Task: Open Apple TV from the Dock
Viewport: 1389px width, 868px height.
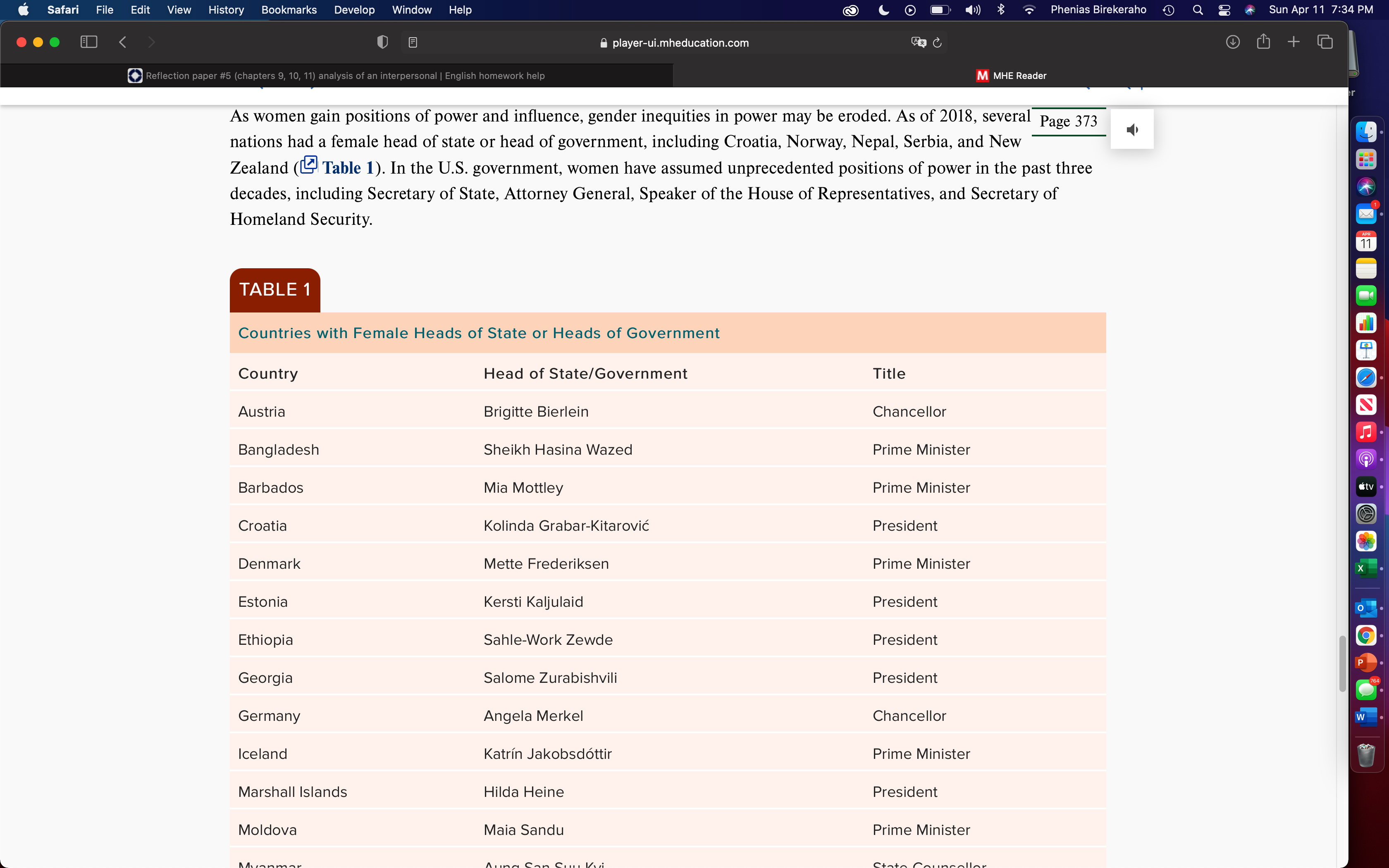Action: (1366, 487)
